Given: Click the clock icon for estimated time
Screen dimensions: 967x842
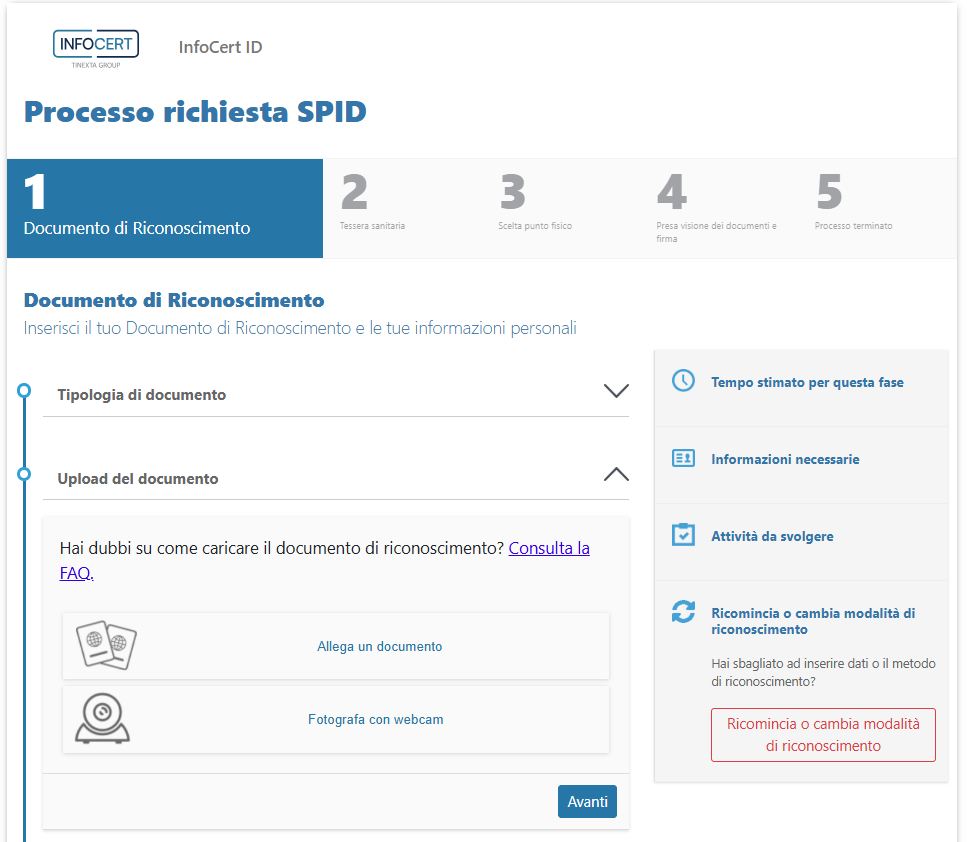Looking at the screenshot, I should (x=683, y=381).
